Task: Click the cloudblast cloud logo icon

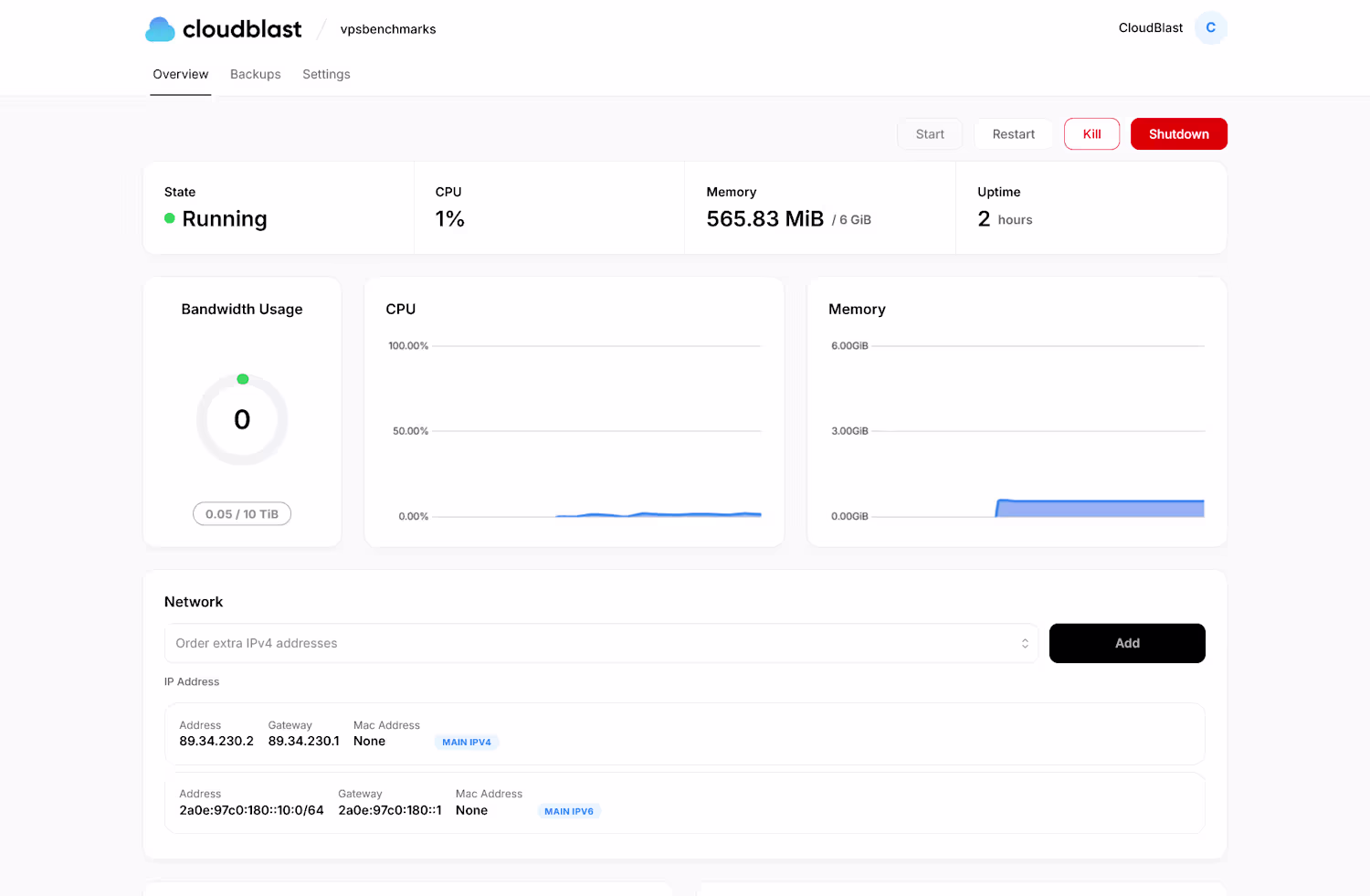Action: [x=160, y=29]
